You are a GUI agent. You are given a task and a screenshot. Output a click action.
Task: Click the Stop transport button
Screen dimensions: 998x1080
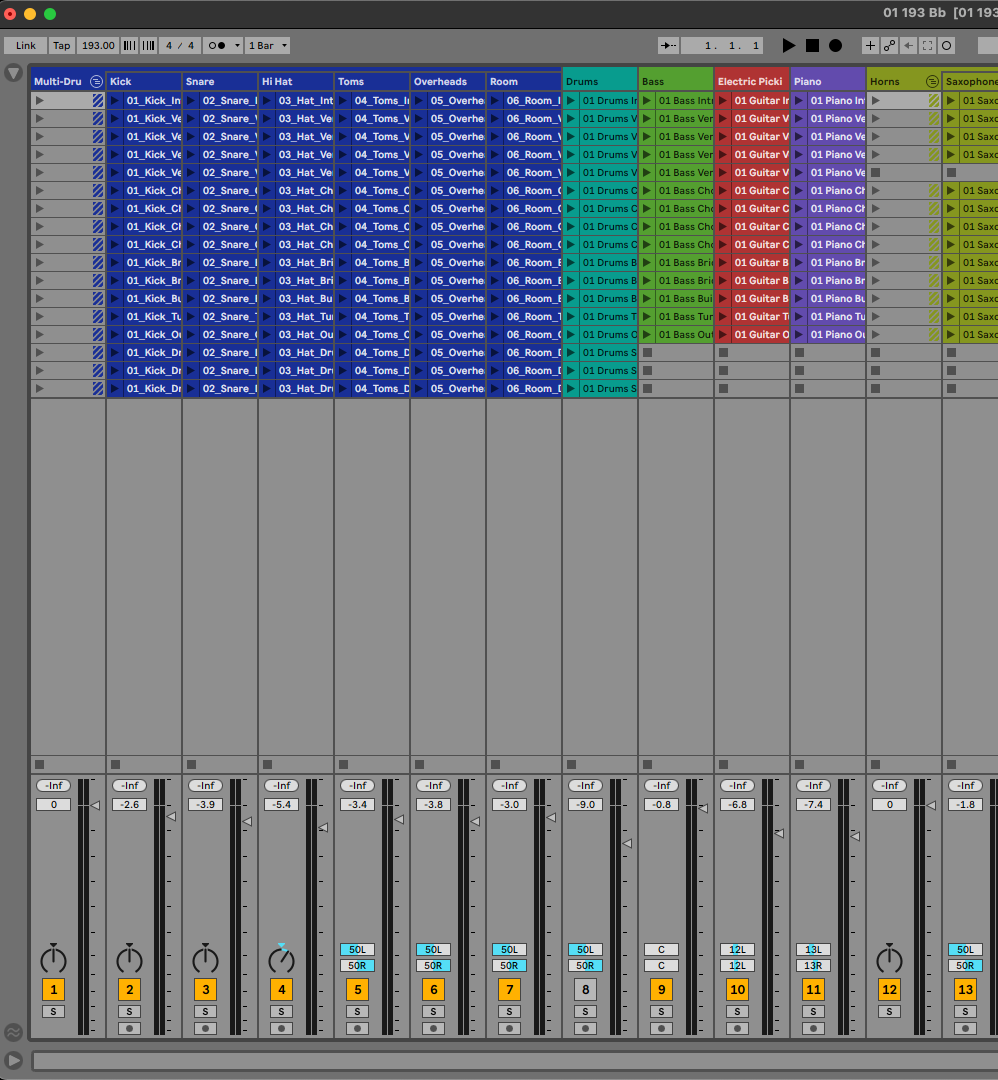(813, 45)
